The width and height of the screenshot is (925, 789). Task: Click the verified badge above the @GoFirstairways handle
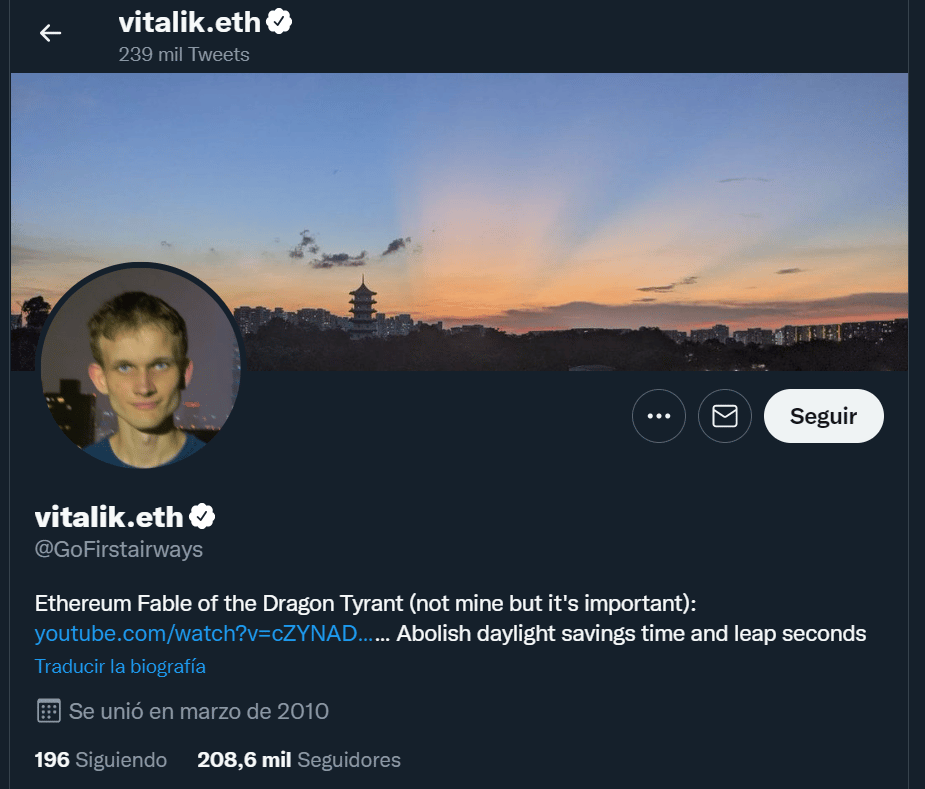coord(203,516)
